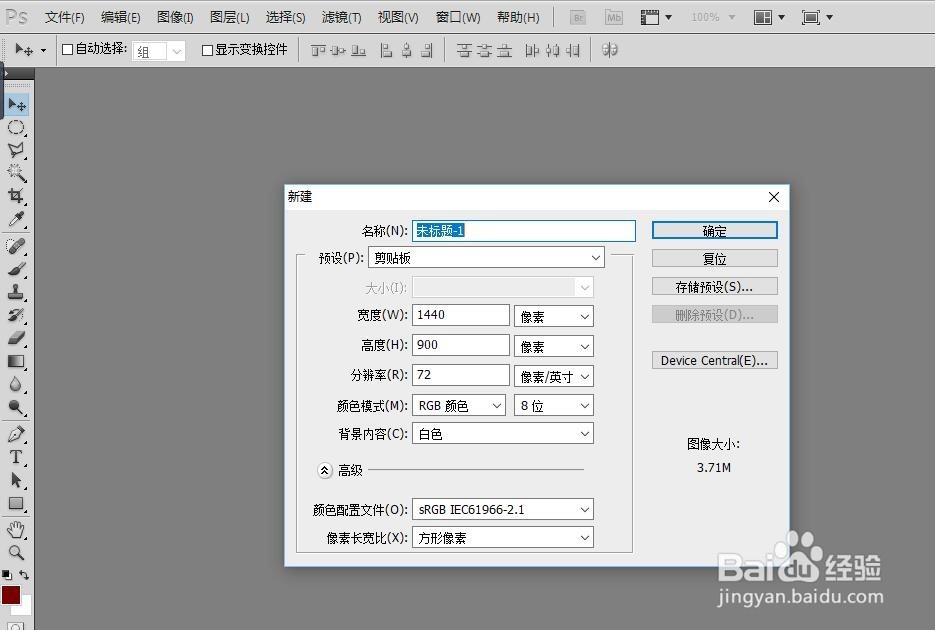Viewport: 935px width, 630px height.
Task: Open the 自动选择 组 dropdown
Action: 159,51
